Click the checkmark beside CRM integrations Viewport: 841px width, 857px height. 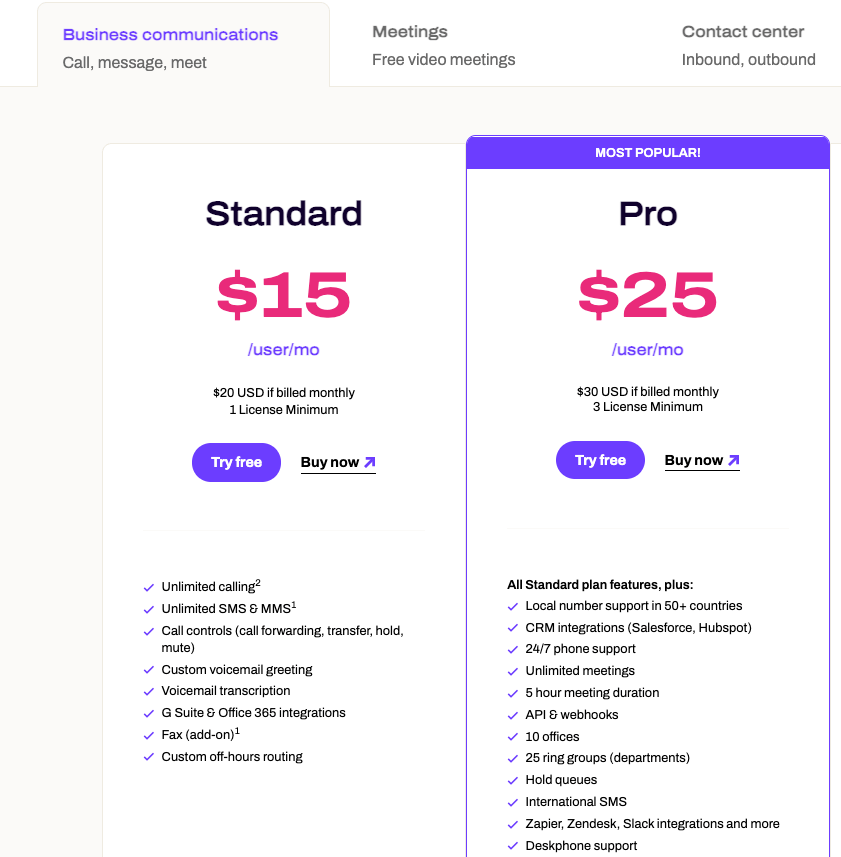(x=512, y=627)
